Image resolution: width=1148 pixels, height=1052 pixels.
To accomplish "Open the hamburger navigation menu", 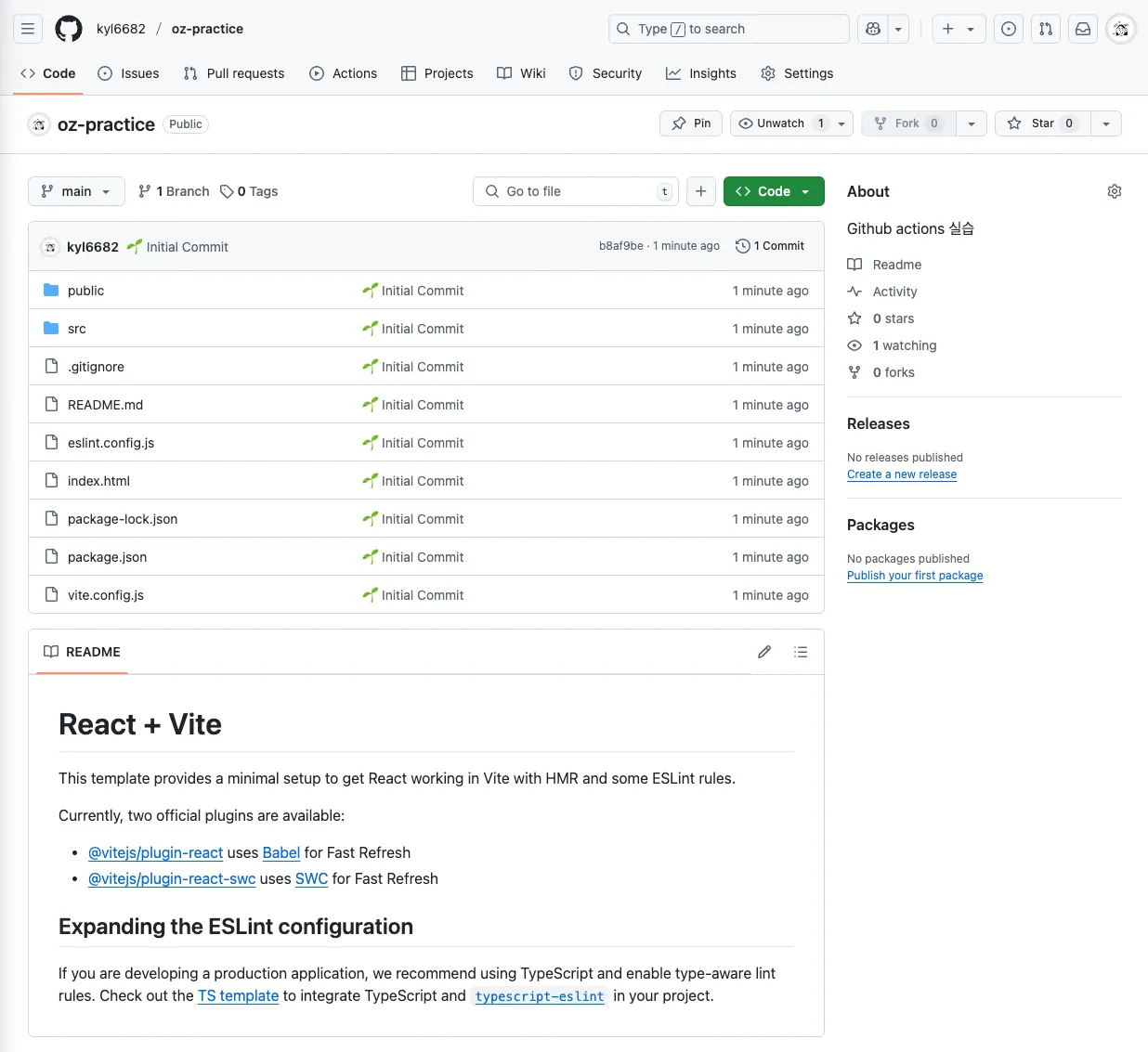I will (x=28, y=29).
